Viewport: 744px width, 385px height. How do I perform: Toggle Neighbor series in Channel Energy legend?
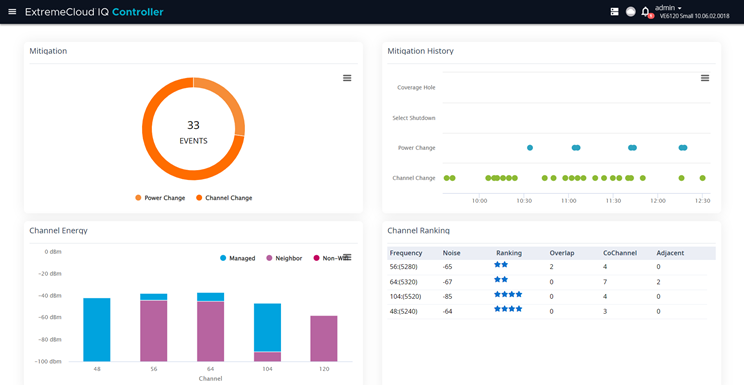pyautogui.click(x=284, y=258)
